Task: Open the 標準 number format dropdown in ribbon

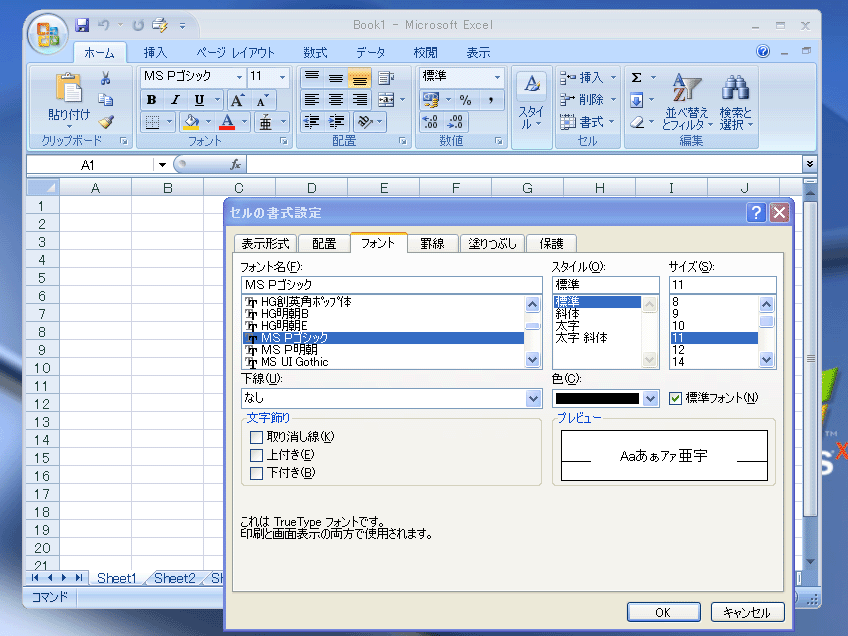Action: pos(497,77)
